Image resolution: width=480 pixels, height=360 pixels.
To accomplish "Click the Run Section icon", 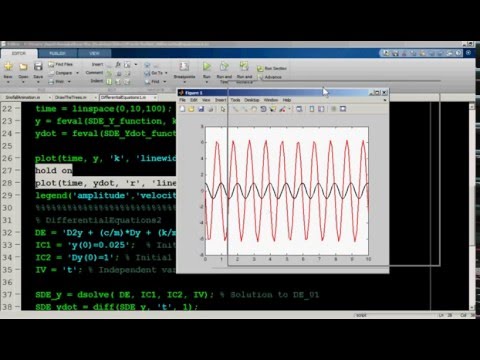I will (260, 69).
